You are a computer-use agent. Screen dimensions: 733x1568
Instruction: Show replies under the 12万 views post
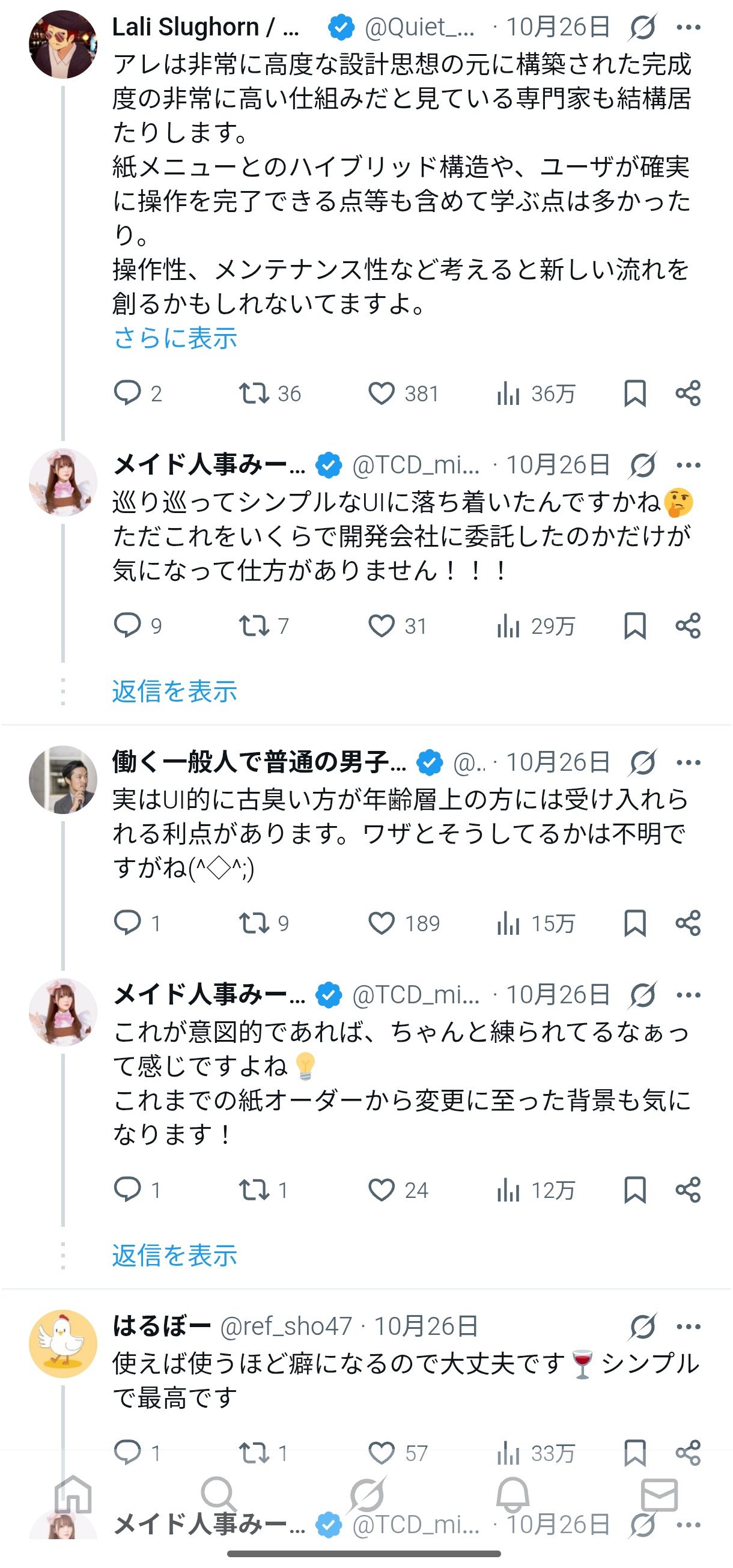pyautogui.click(x=175, y=1255)
